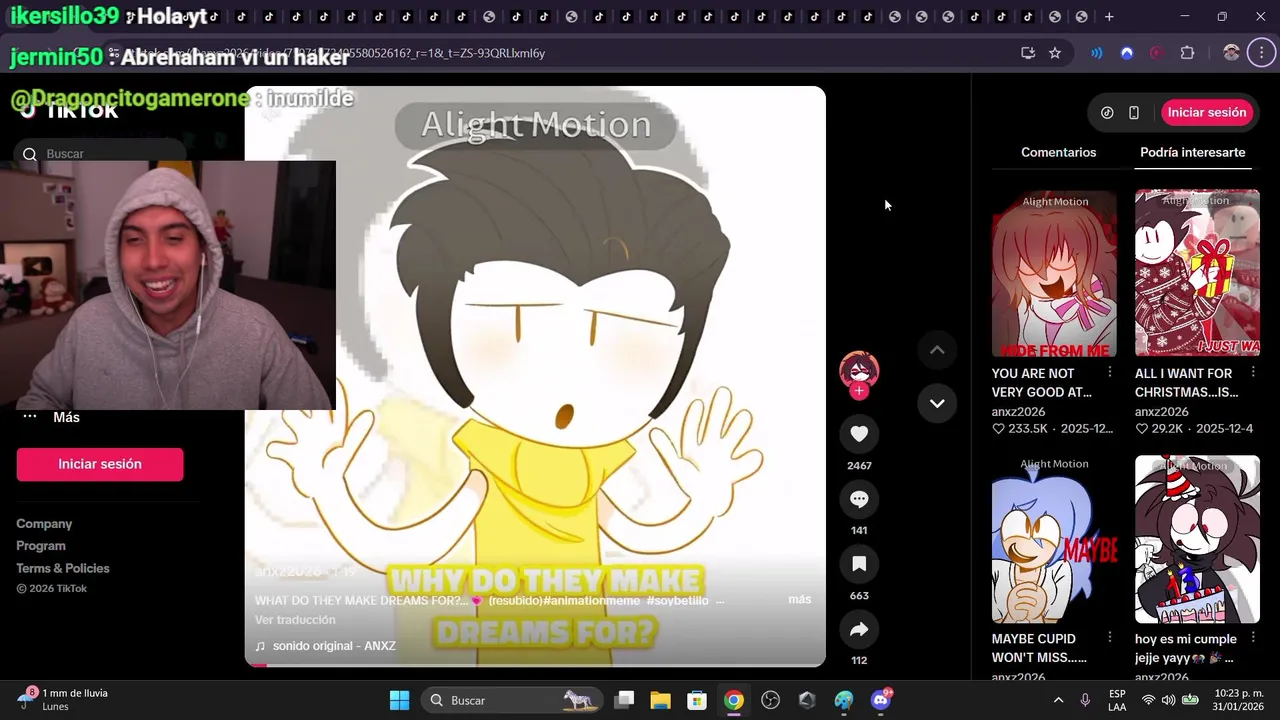
Task: Open Task View on the taskbar
Action: point(624,700)
